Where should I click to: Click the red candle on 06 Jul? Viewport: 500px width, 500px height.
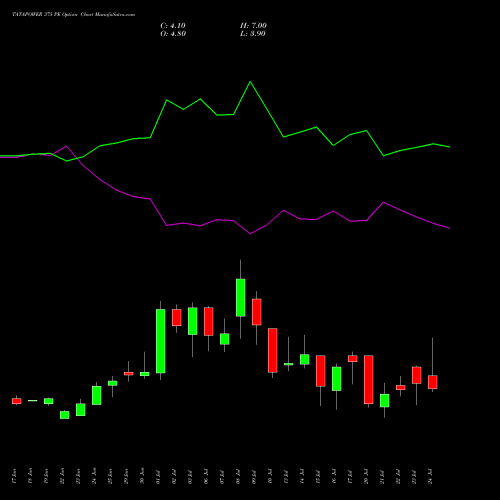(x=209, y=321)
